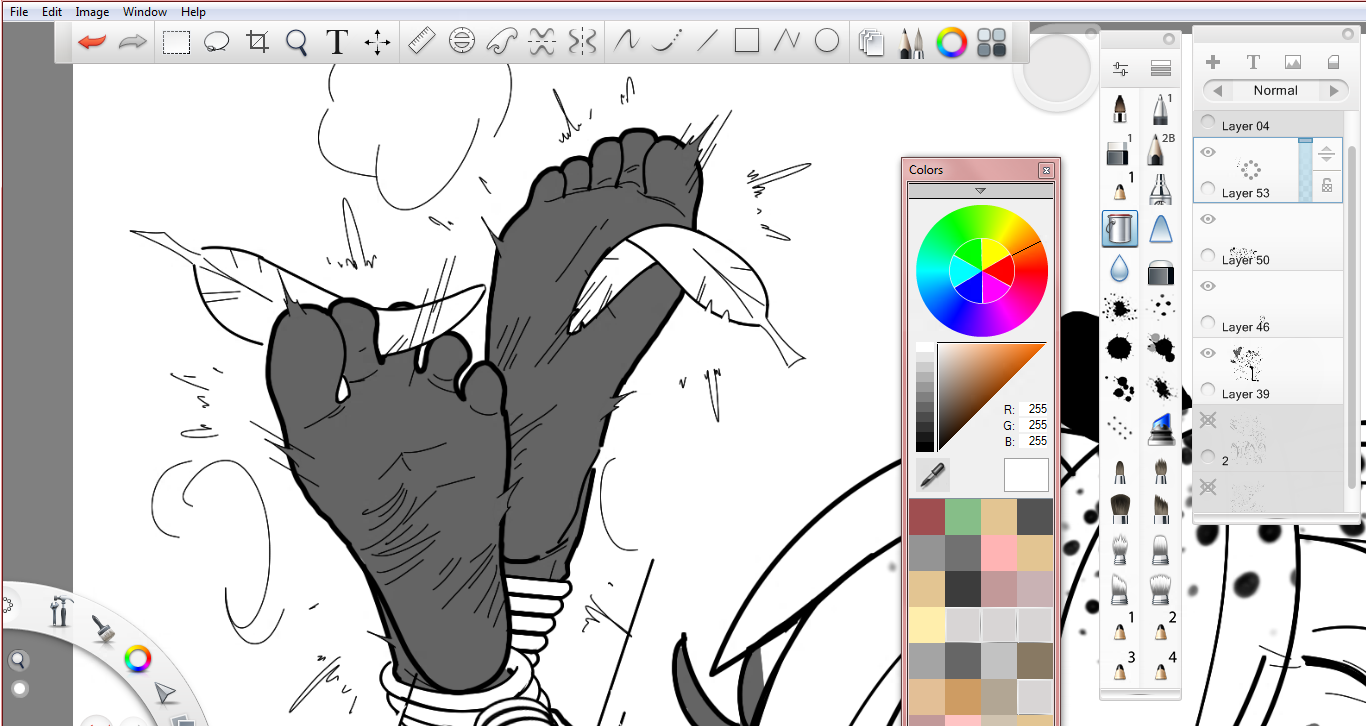Screen dimensions: 1366x726
Task: Pick the light pink palette swatch
Action: pyautogui.click(x=998, y=553)
